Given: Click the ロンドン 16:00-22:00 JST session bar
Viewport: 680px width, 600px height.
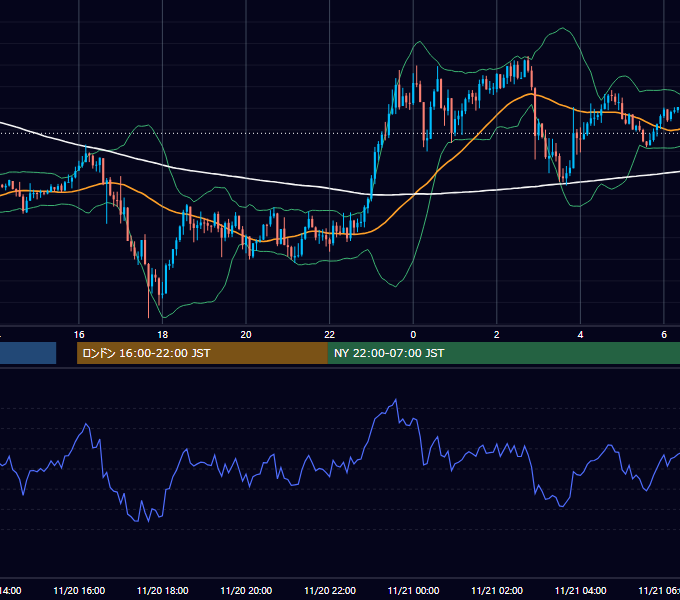Looking at the screenshot, I should point(202,353).
